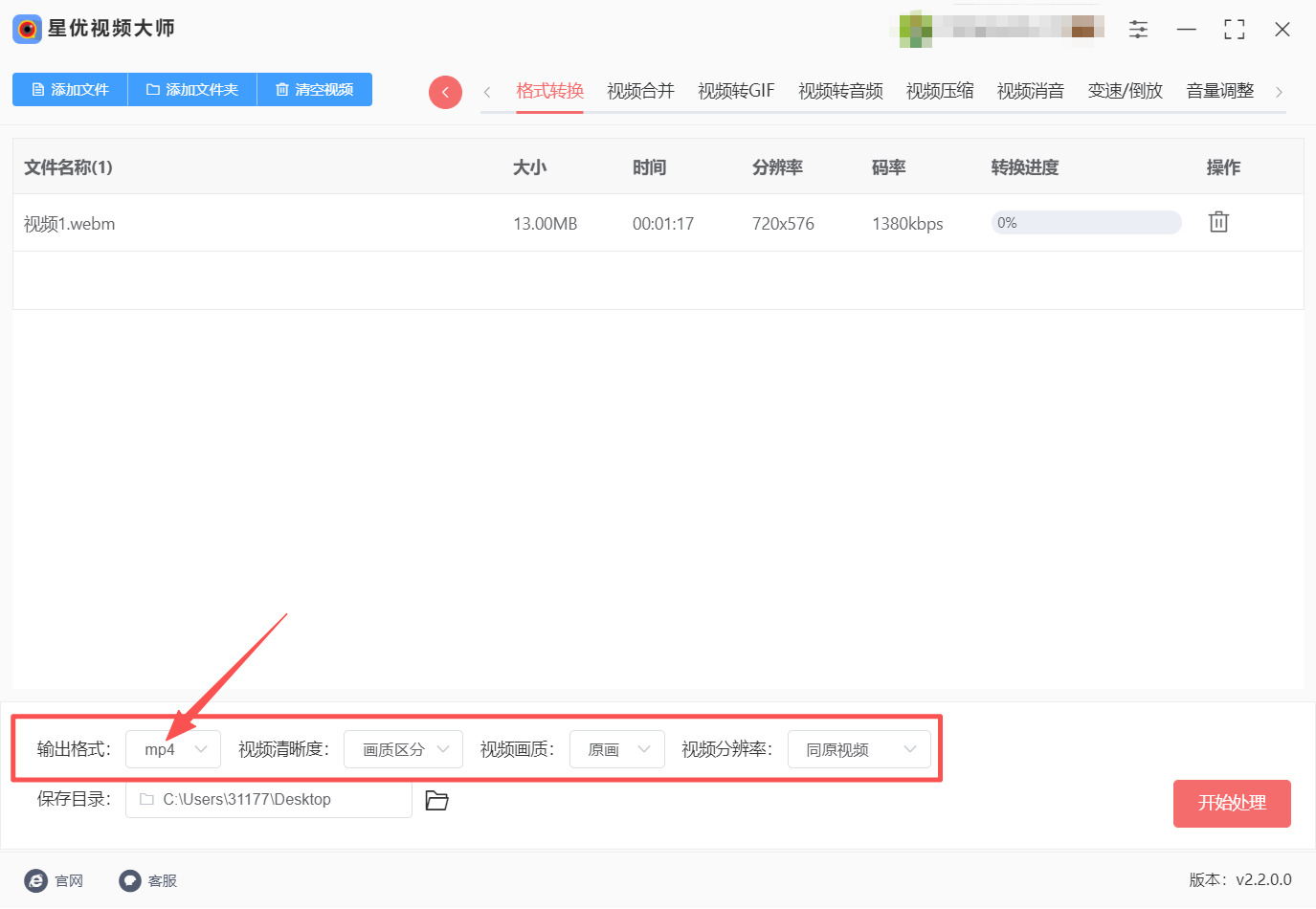Open the 视频分辨率 同原视频 dropdown
1316x909 pixels.
(859, 749)
